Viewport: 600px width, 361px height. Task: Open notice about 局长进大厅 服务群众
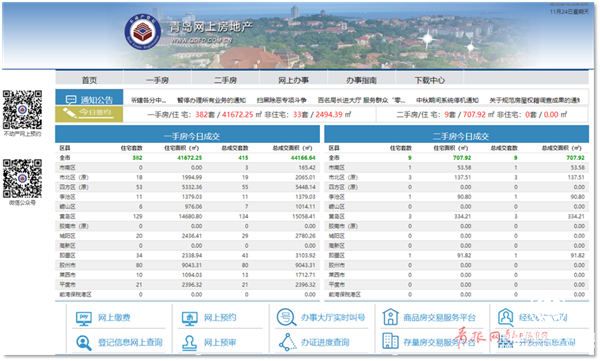pyautogui.click(x=361, y=100)
